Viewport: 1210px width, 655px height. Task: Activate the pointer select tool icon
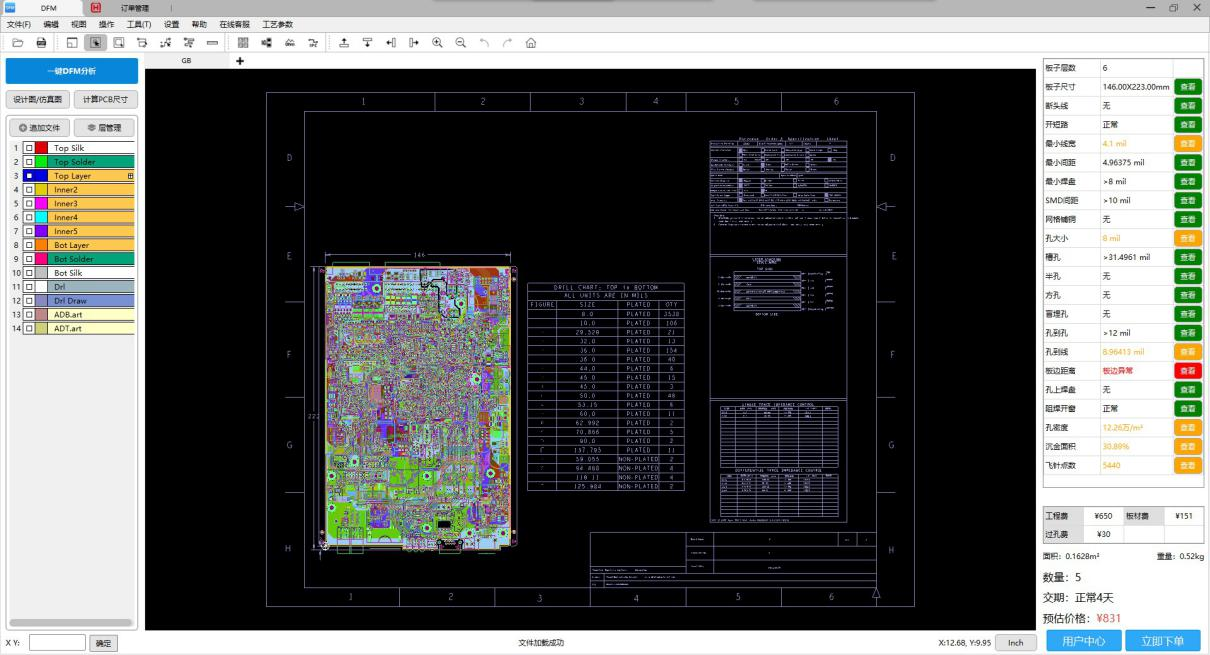click(x=96, y=43)
